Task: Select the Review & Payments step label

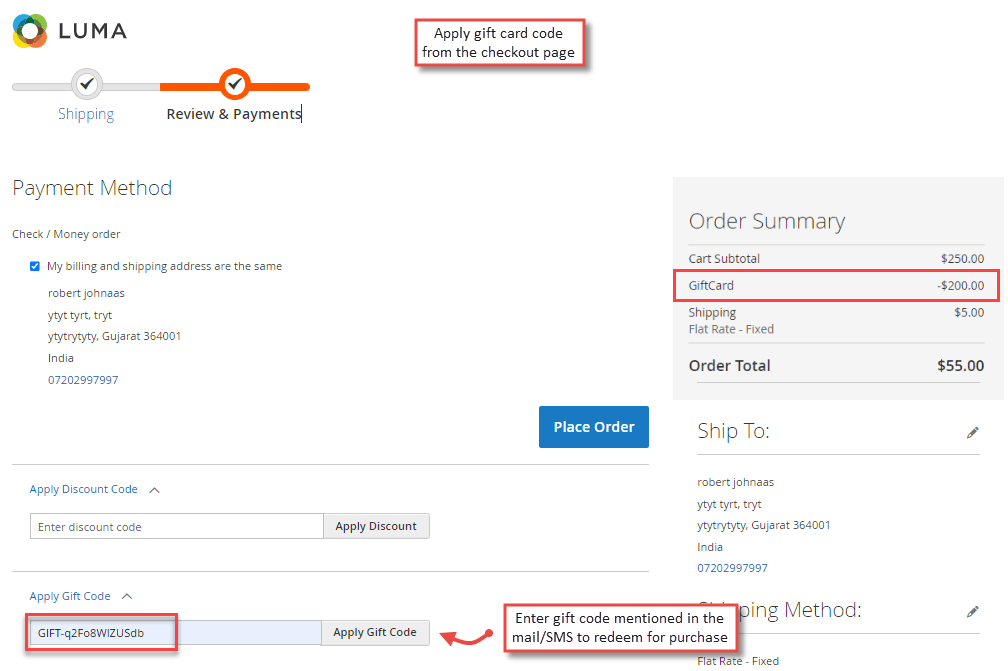Action: click(x=234, y=114)
